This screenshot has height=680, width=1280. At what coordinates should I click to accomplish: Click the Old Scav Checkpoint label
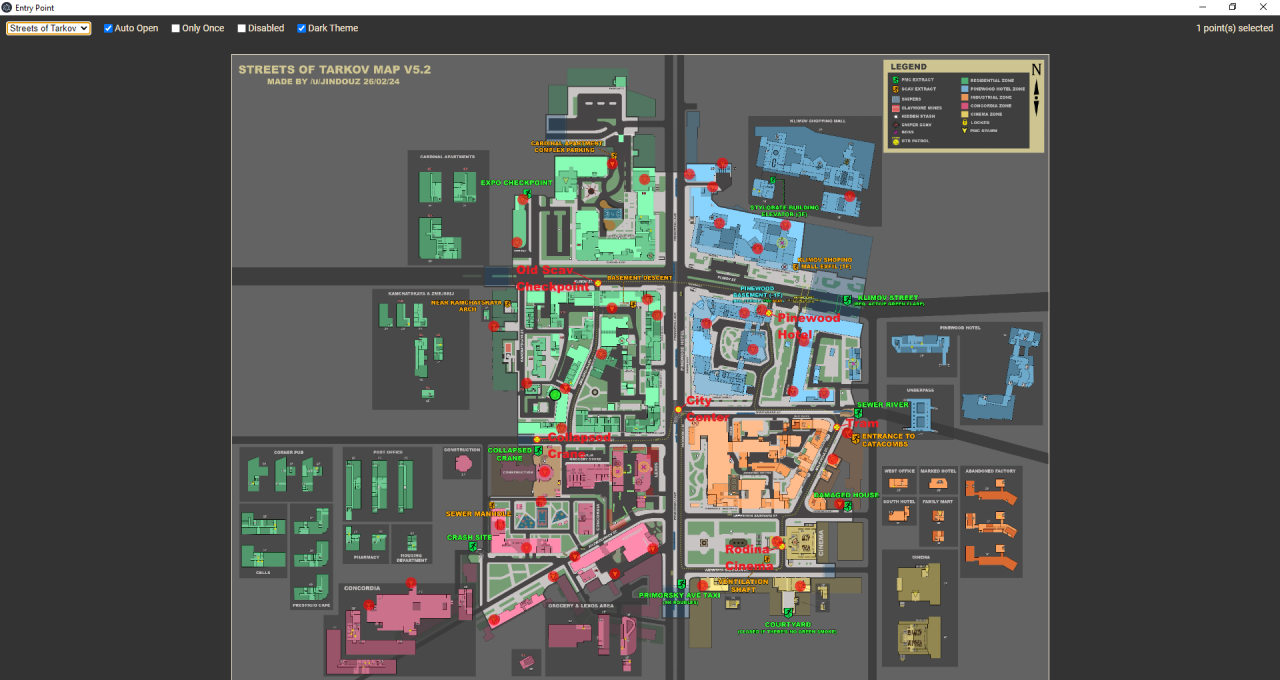point(550,278)
